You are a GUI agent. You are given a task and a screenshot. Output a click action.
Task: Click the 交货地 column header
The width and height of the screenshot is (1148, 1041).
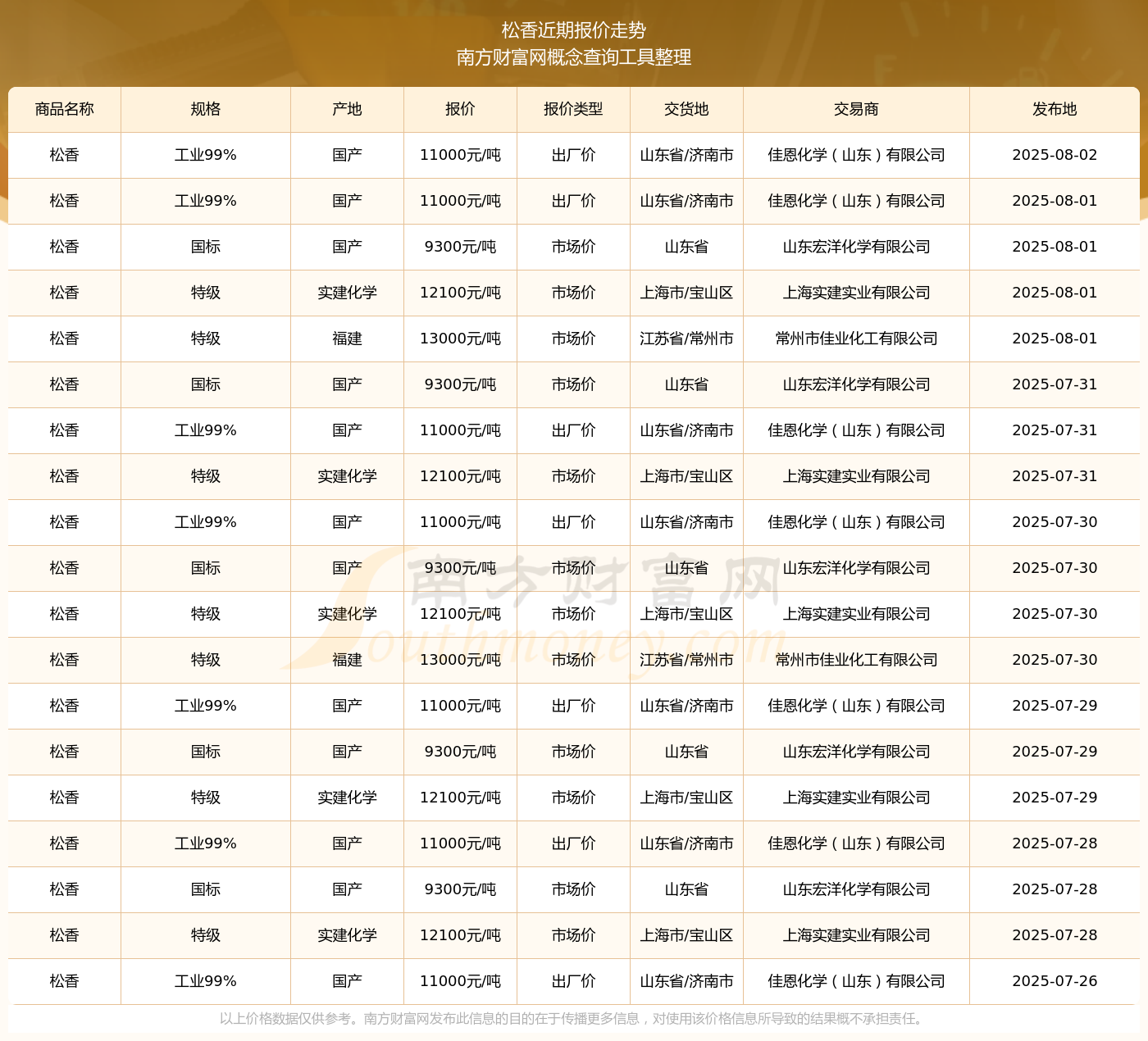(x=686, y=109)
